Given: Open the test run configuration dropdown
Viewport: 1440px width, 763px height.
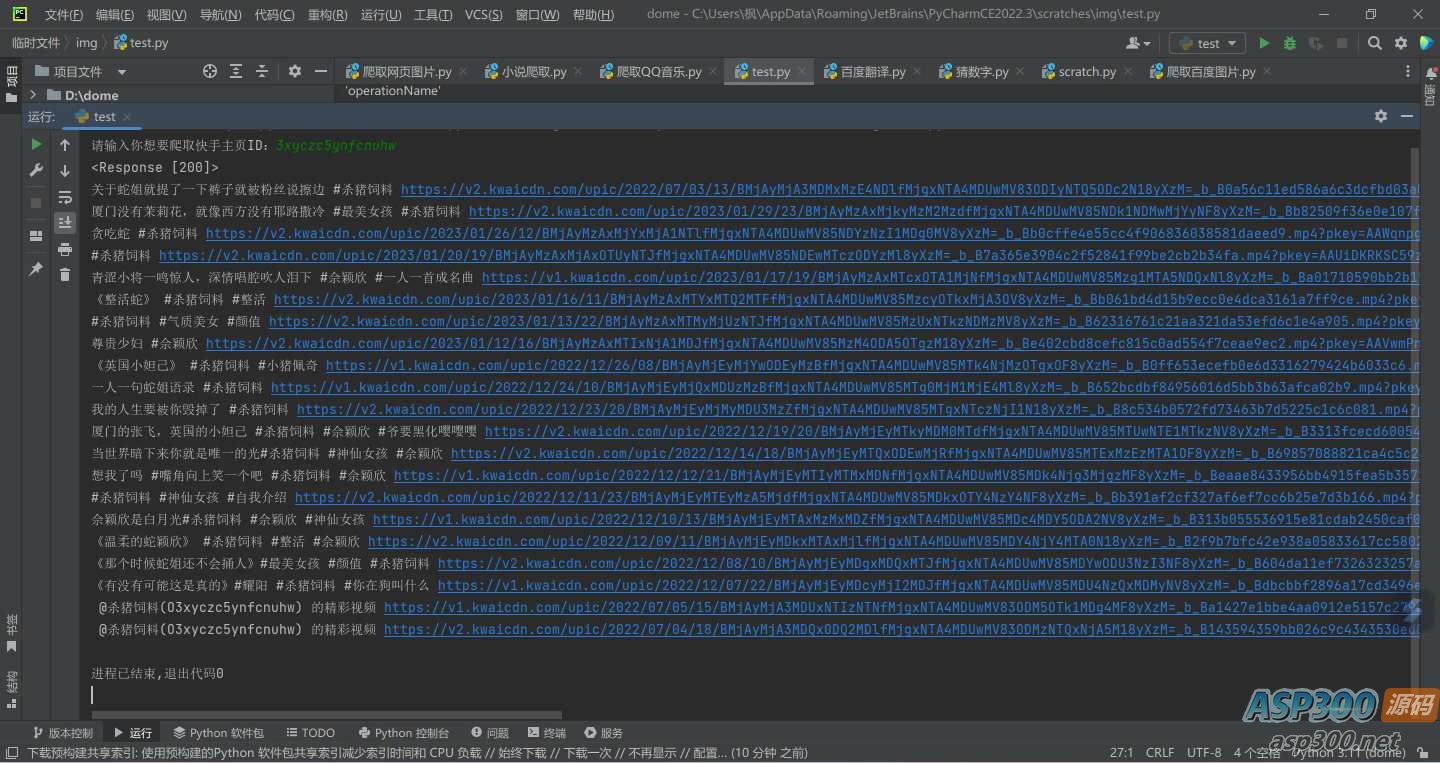Looking at the screenshot, I should 1207,43.
